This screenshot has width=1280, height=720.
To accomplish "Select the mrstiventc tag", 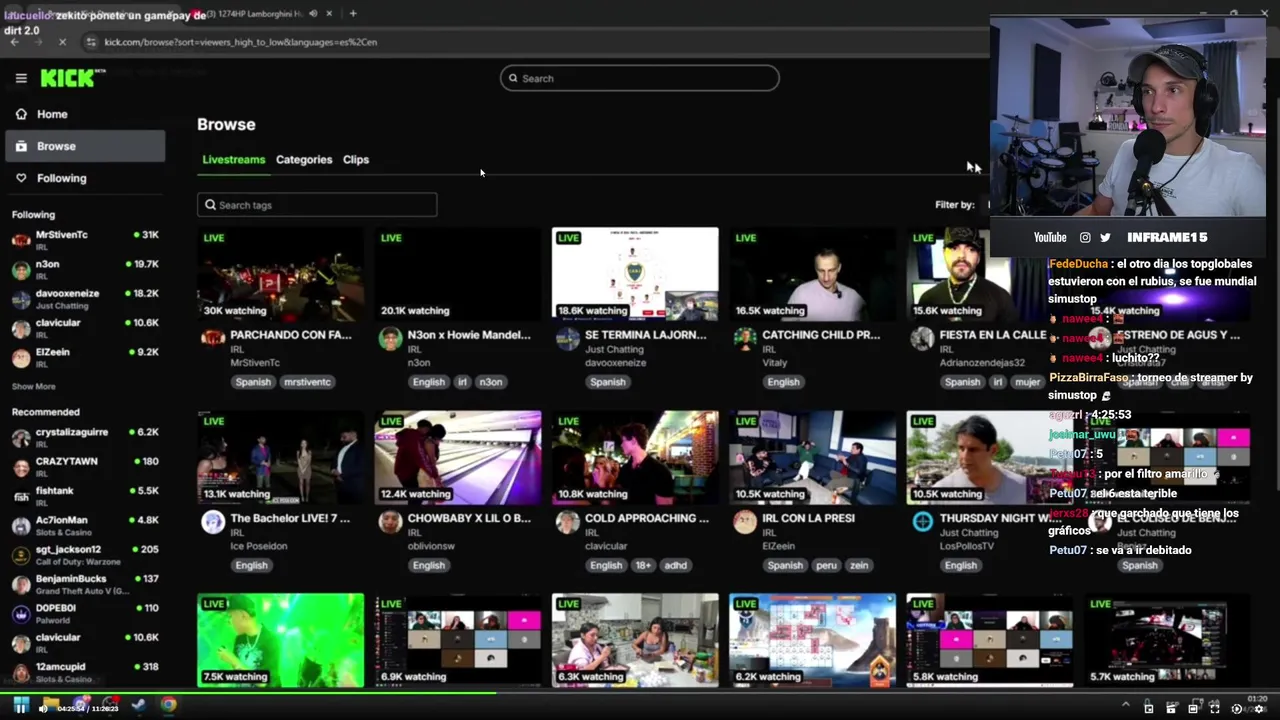I will click(x=307, y=382).
